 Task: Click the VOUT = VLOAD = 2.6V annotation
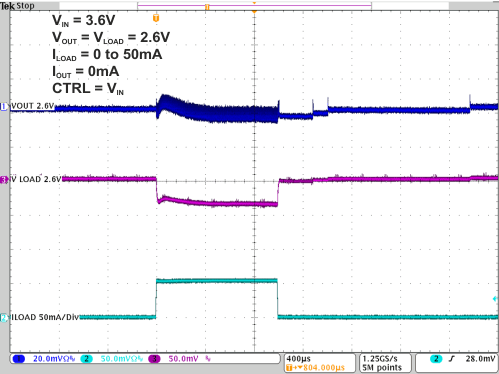tap(111, 38)
